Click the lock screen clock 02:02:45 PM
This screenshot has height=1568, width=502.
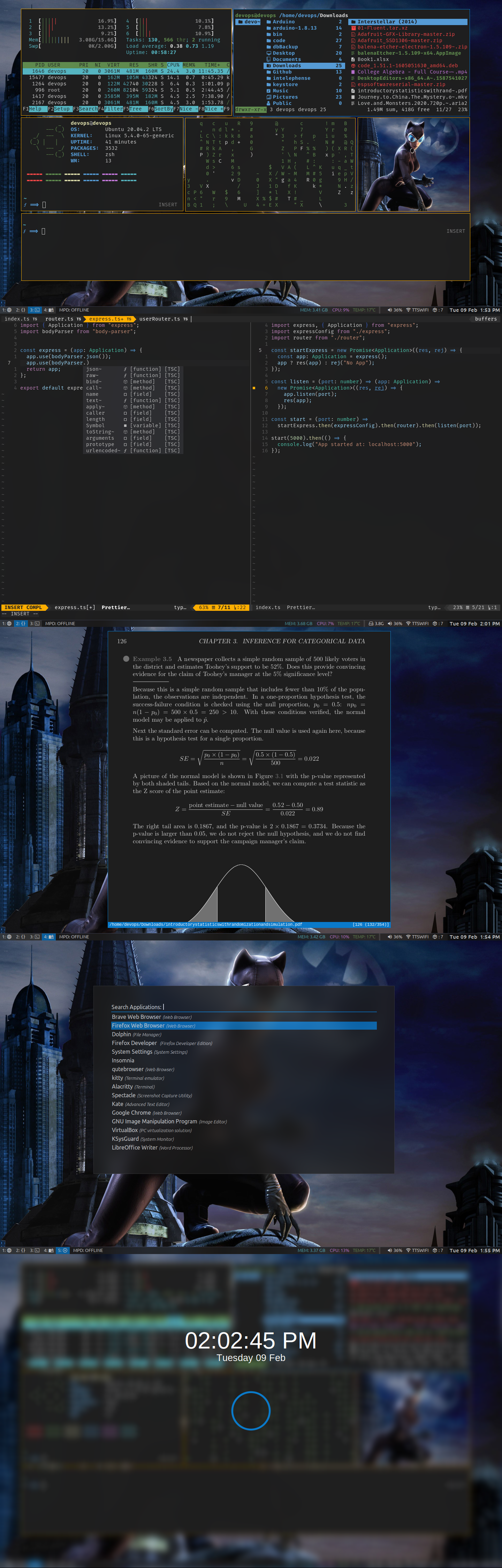coord(250,1340)
